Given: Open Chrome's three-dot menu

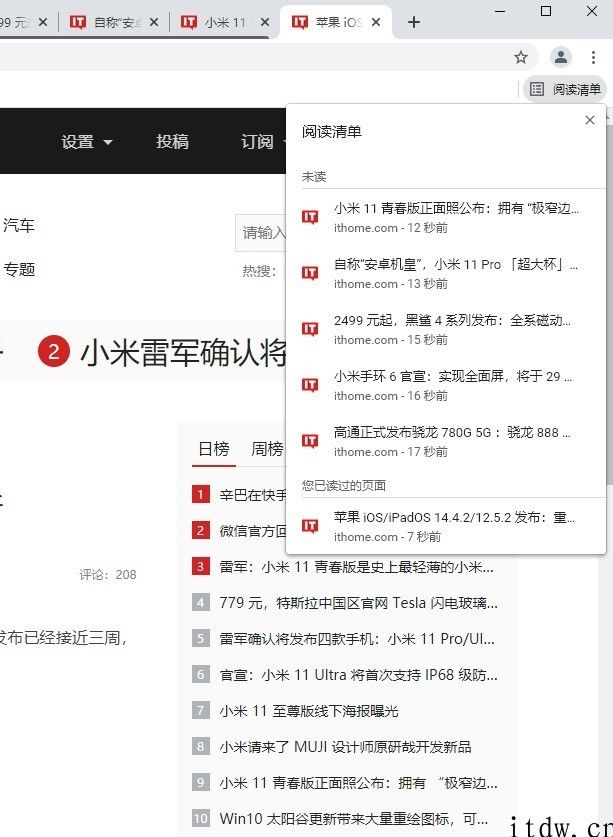Looking at the screenshot, I should point(593,57).
